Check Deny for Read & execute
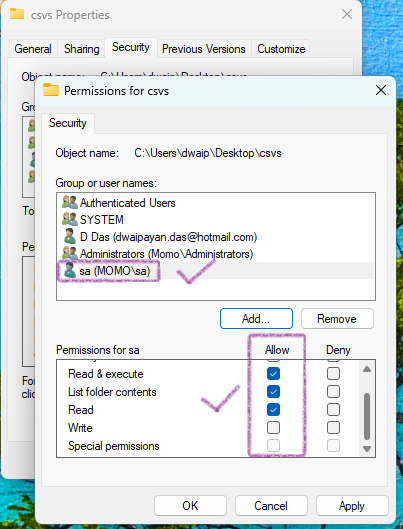The height and width of the screenshot is (529, 403). 333,373
